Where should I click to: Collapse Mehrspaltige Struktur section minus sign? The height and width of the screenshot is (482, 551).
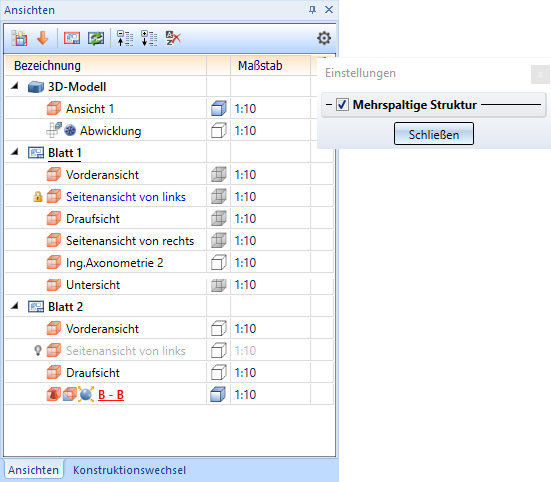tap(329, 104)
